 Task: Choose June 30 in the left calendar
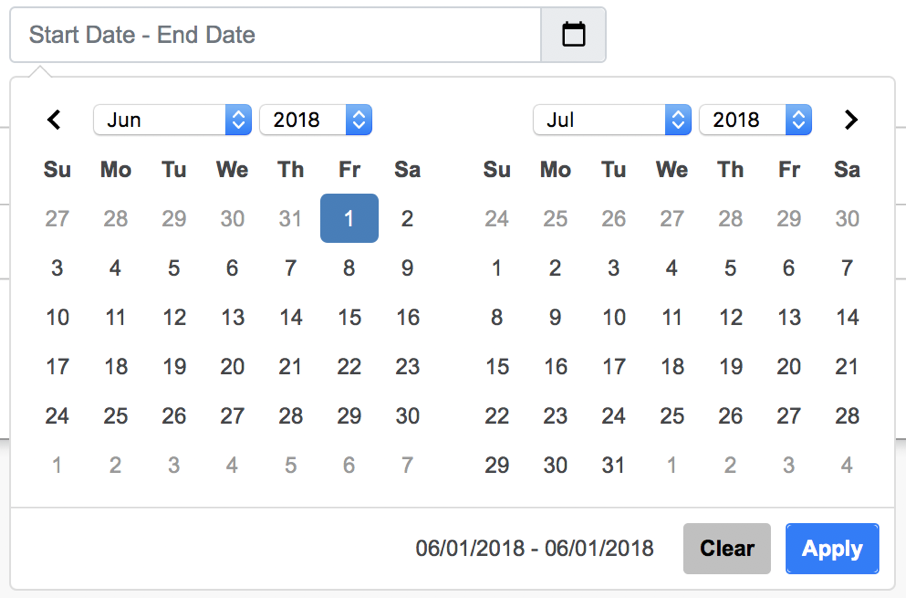click(407, 415)
